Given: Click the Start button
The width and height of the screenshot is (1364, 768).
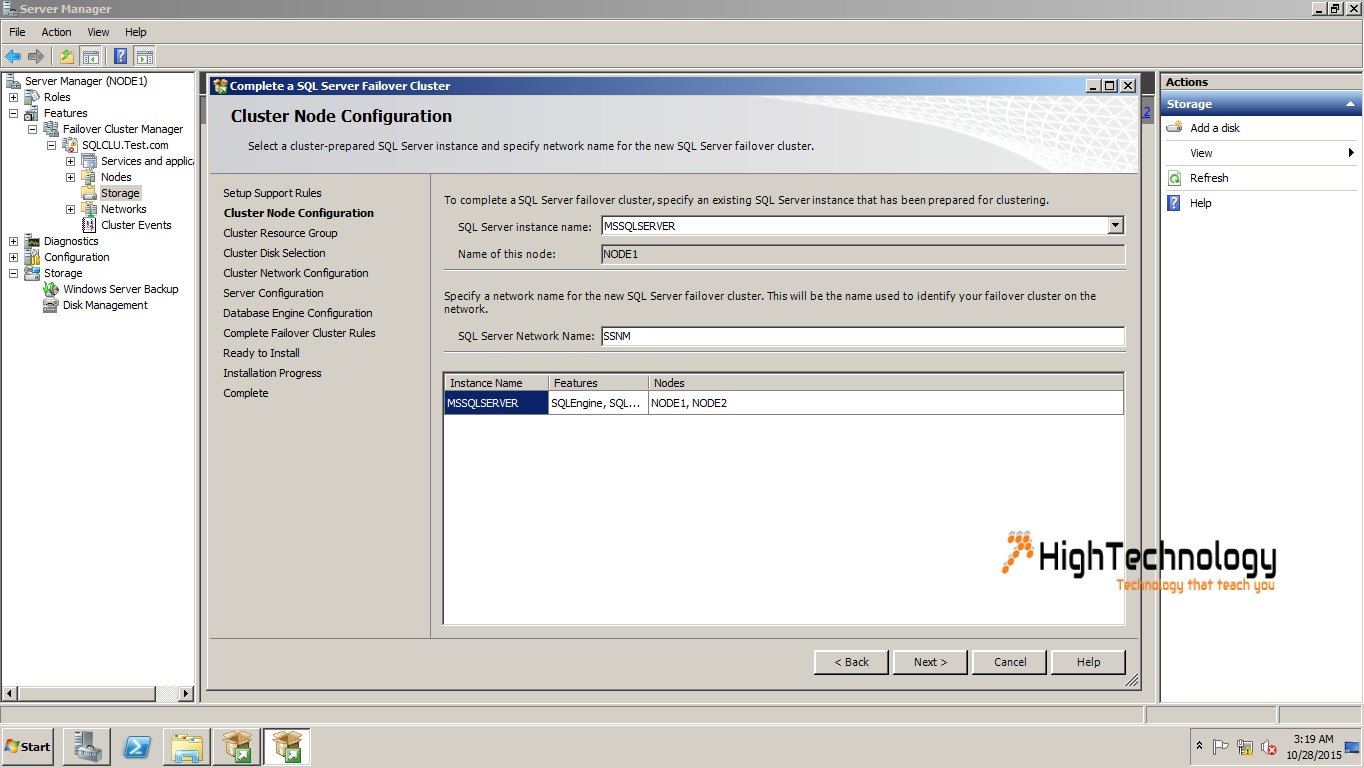Looking at the screenshot, I should click(x=28, y=747).
